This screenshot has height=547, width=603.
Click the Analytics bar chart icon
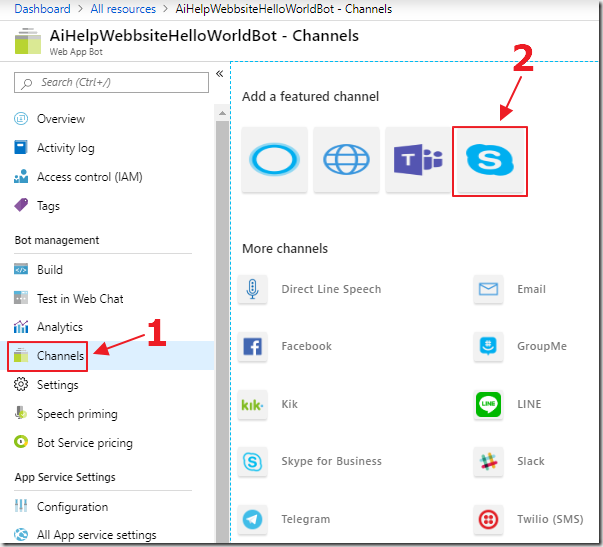(x=21, y=327)
